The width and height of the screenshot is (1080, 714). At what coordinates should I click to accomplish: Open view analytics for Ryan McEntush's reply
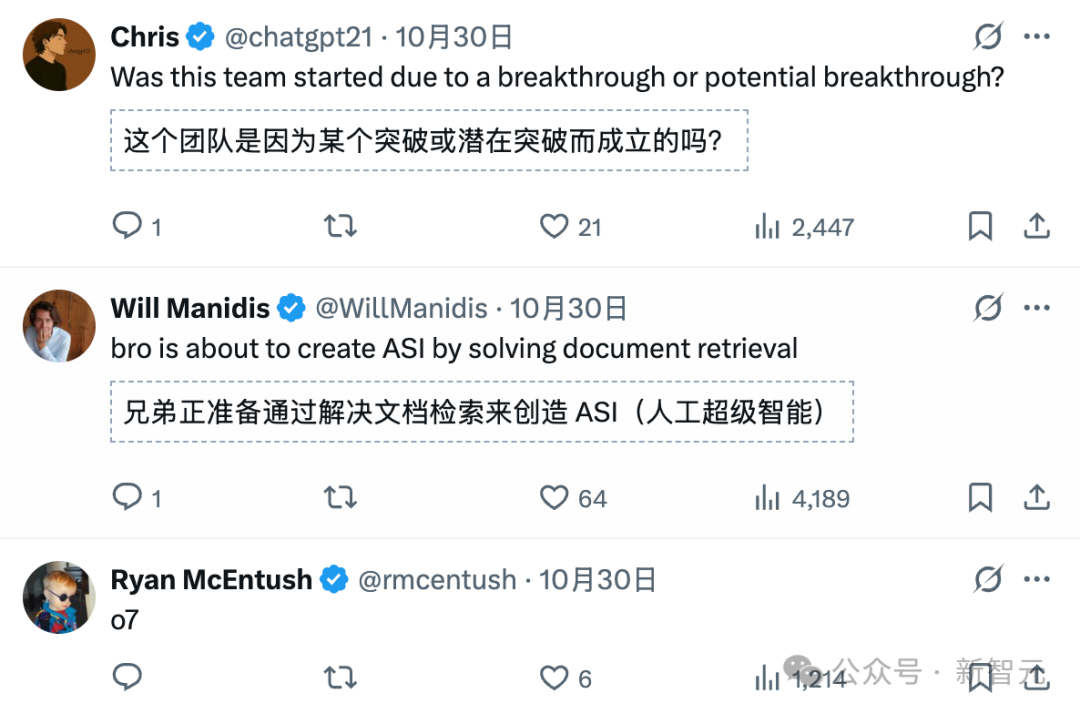tap(767, 677)
